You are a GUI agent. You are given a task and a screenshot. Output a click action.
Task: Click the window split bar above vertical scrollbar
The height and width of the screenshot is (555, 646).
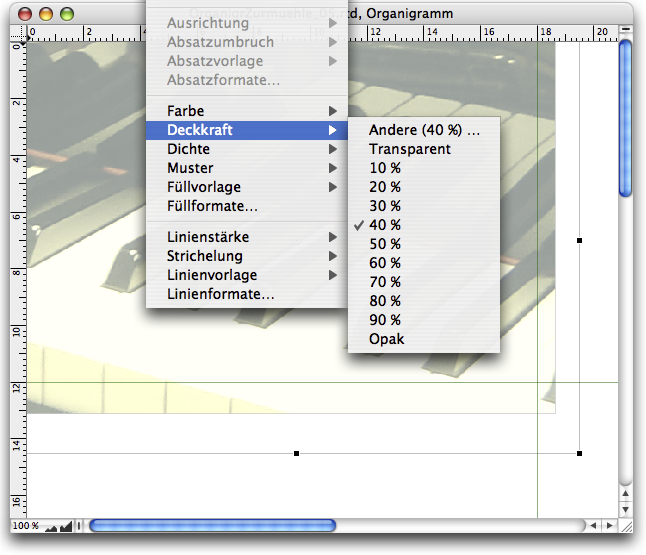pyautogui.click(x=626, y=30)
